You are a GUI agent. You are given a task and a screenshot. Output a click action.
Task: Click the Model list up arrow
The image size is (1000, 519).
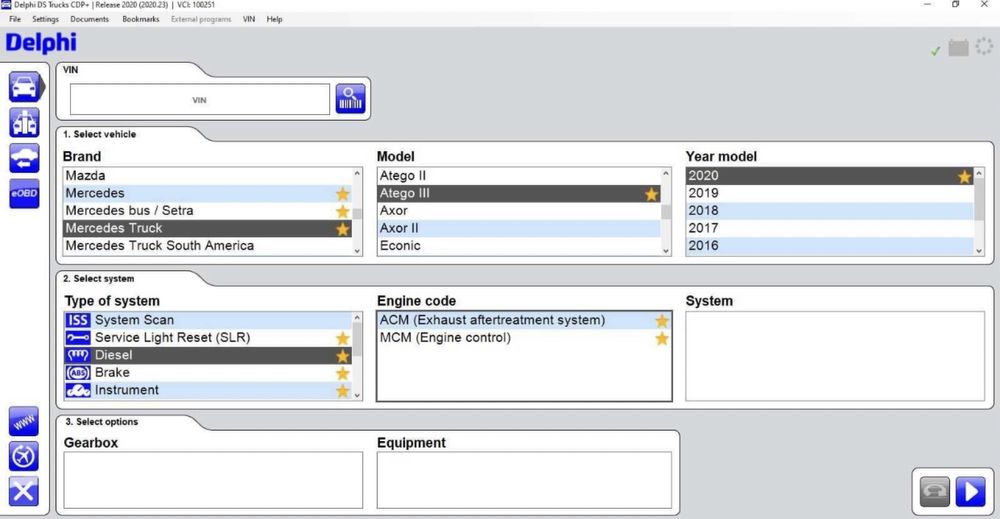(666, 173)
